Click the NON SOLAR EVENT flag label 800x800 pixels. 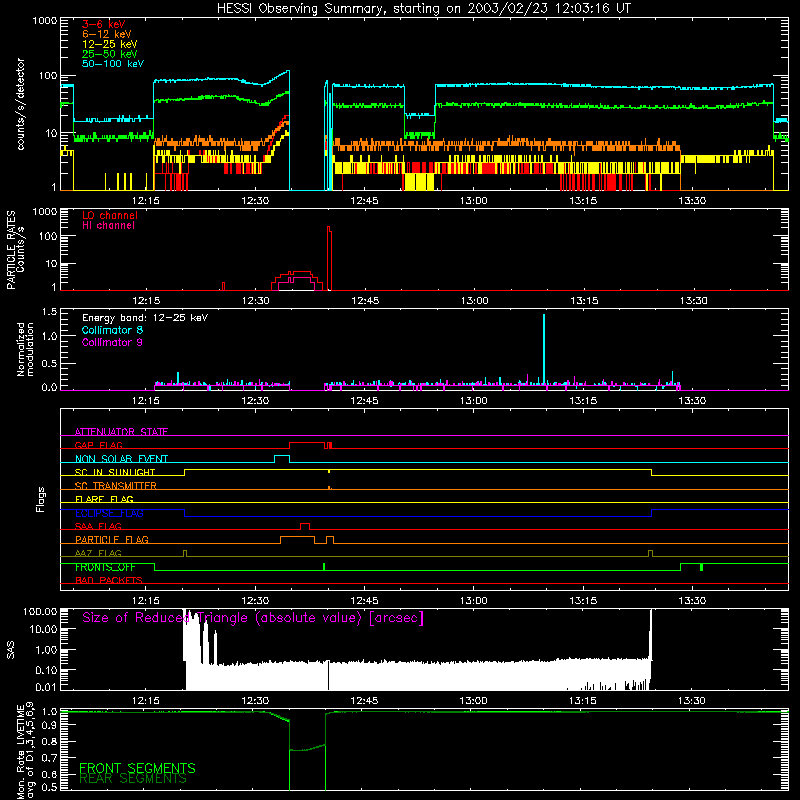121,459
